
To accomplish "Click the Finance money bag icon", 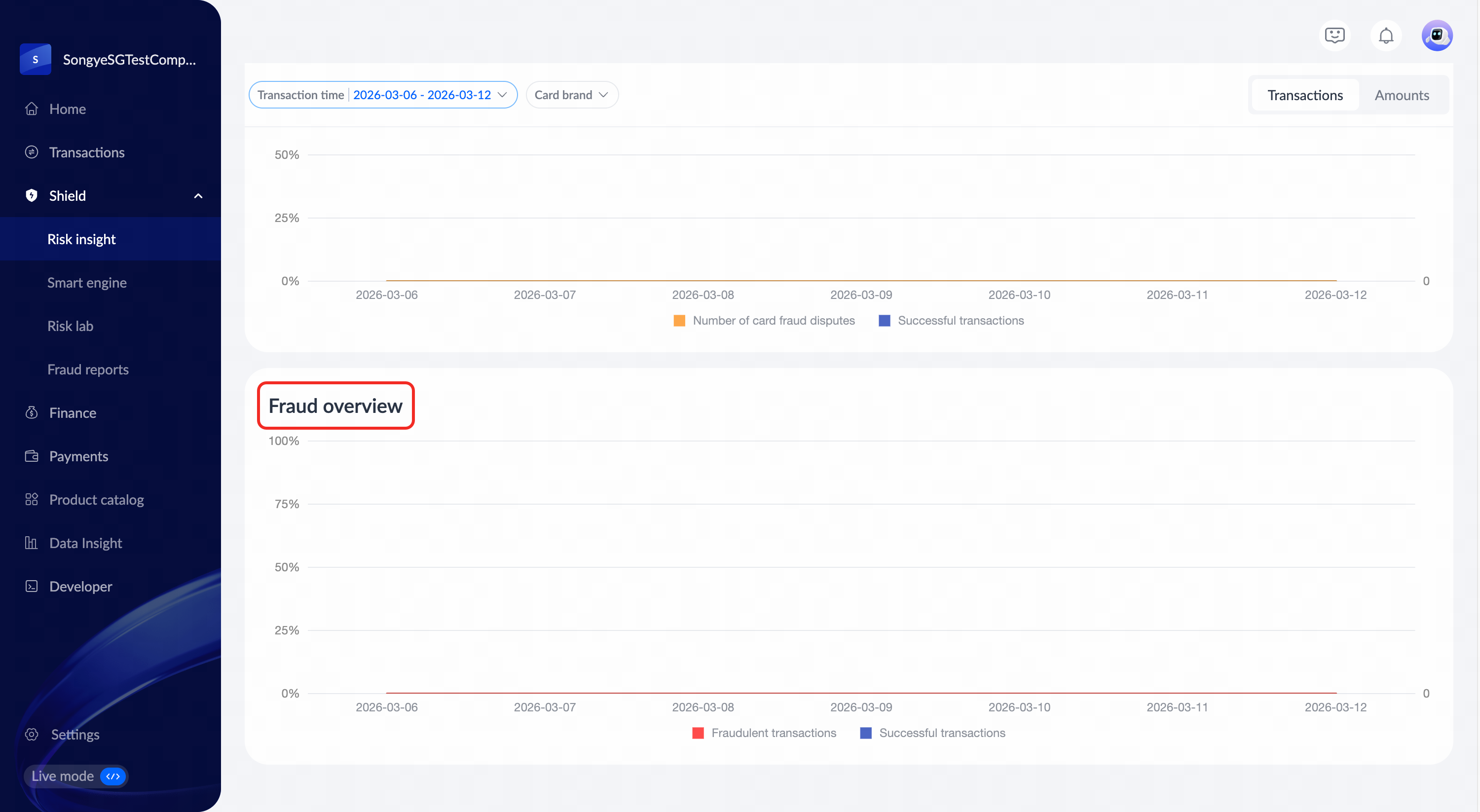I will pyautogui.click(x=32, y=412).
